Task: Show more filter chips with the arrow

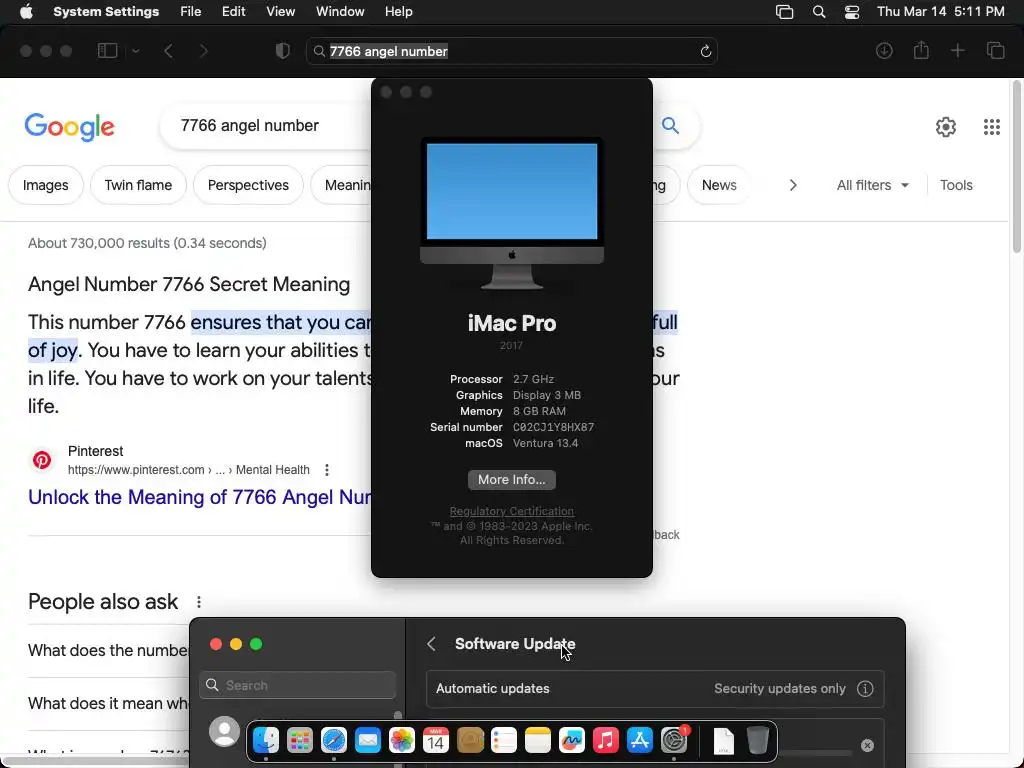Action: tap(793, 185)
